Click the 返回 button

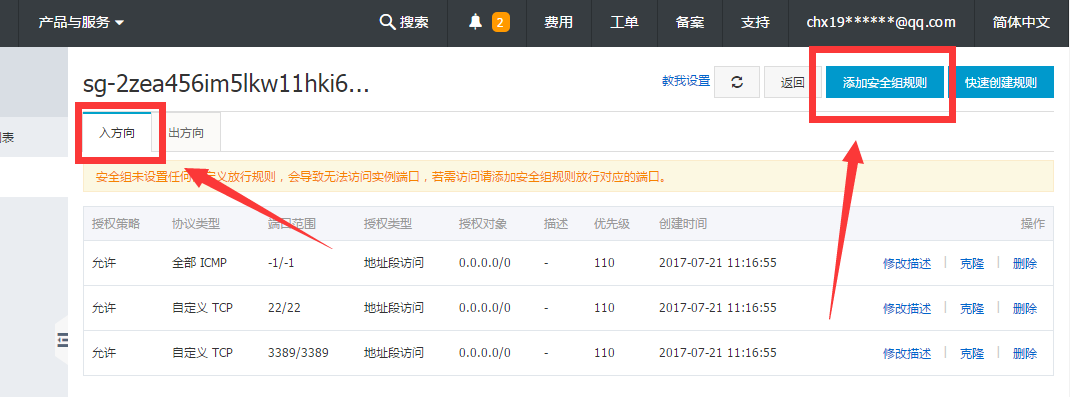coord(792,83)
